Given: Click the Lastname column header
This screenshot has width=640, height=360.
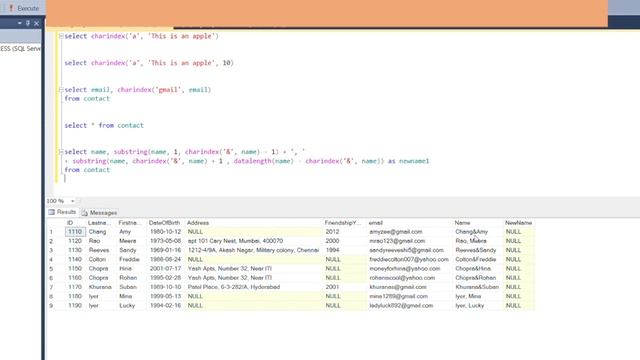Looking at the screenshot, I should [101, 223].
